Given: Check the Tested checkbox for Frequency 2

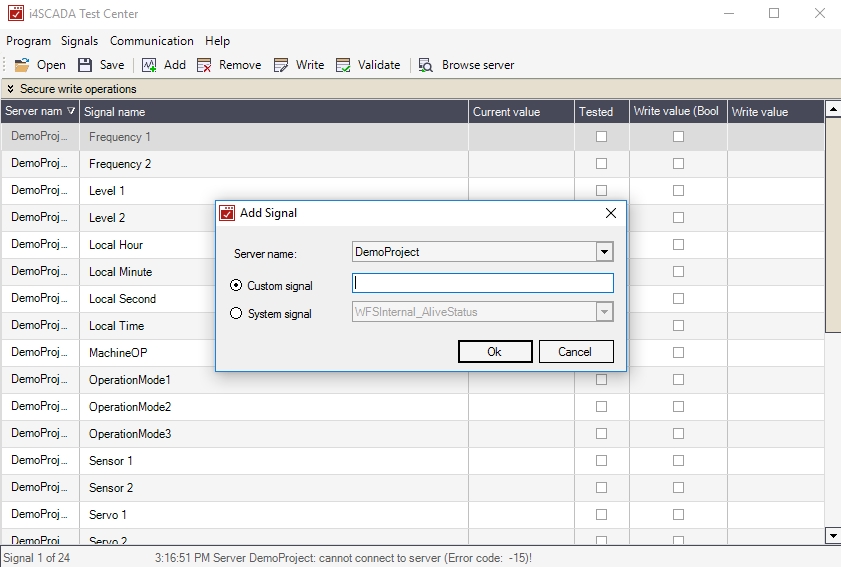Looking at the screenshot, I should [601, 164].
